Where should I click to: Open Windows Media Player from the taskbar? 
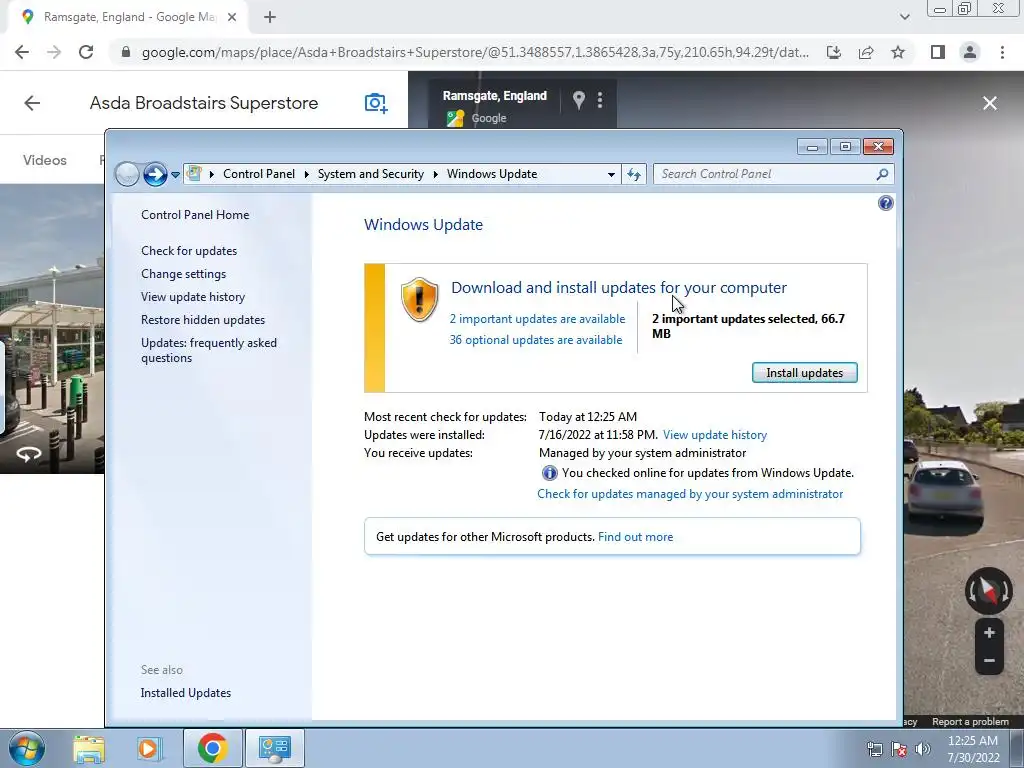(148, 748)
